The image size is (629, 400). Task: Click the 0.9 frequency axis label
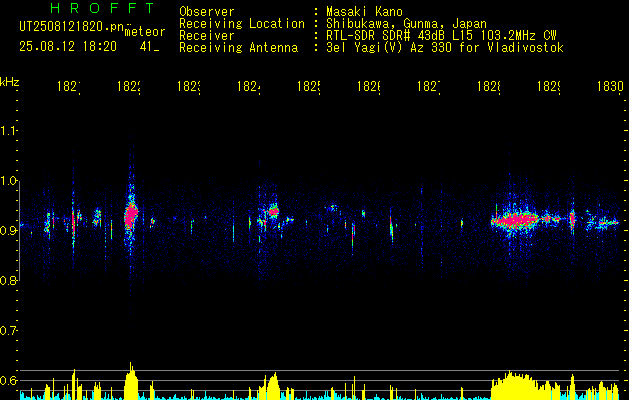(9, 230)
